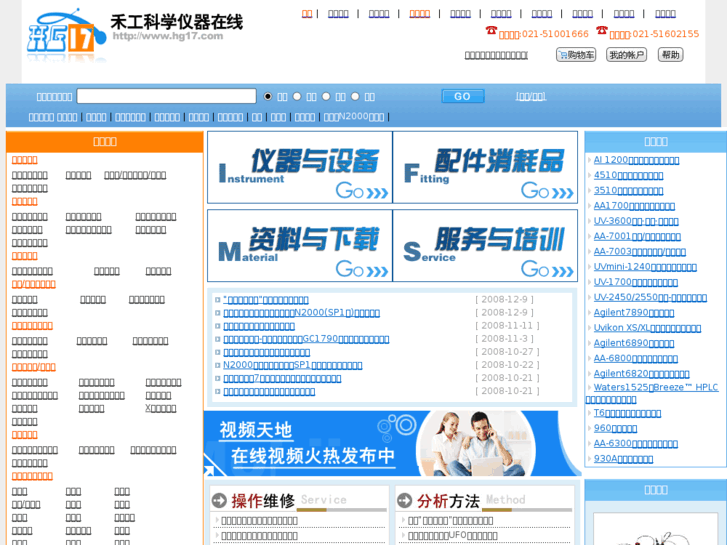Open the Agilent7890 product link
Viewport: 727px width, 545px height.
pyautogui.click(x=634, y=313)
